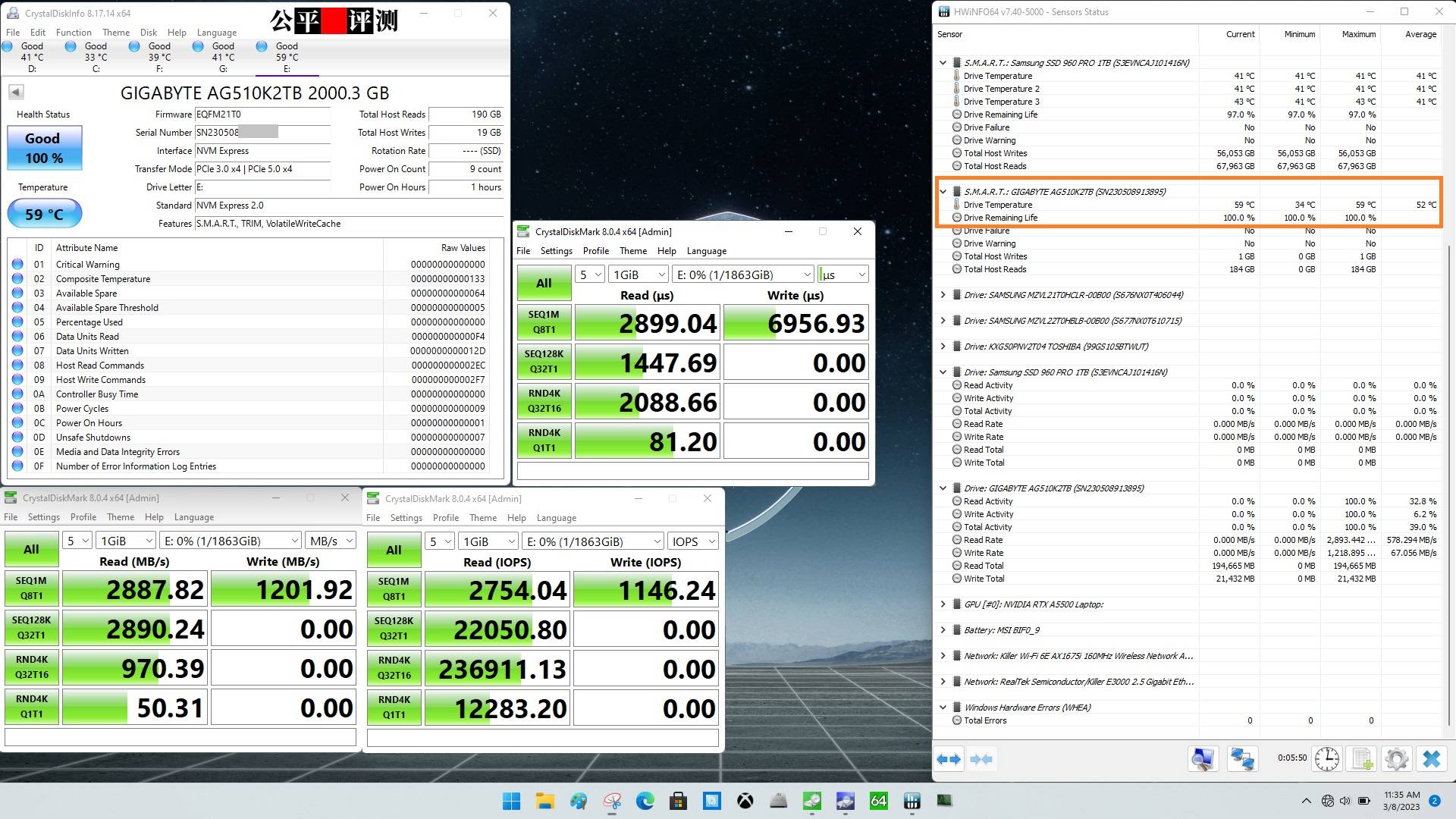Start the SEQ1M Q8T1 benchmark test
The image size is (1456, 819).
[x=544, y=322]
